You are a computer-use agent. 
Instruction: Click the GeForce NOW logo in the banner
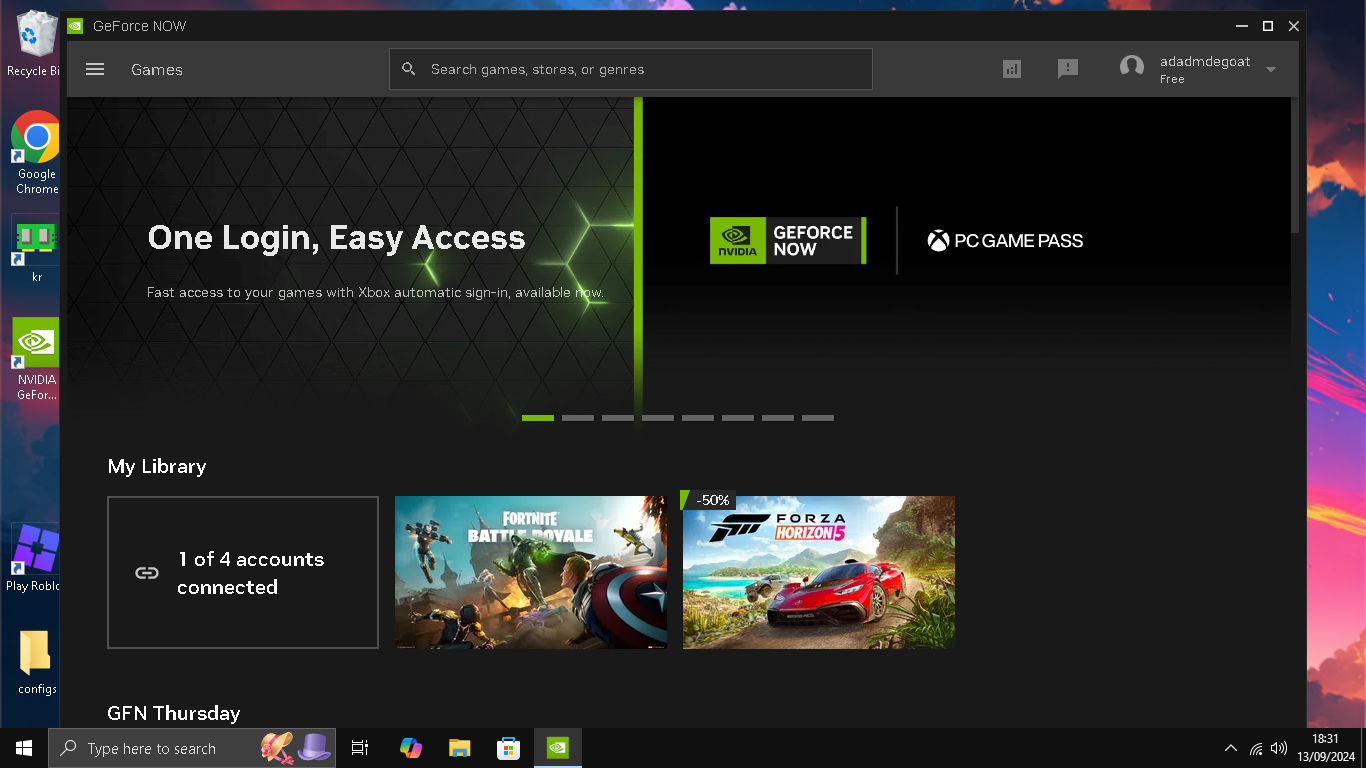(x=788, y=240)
